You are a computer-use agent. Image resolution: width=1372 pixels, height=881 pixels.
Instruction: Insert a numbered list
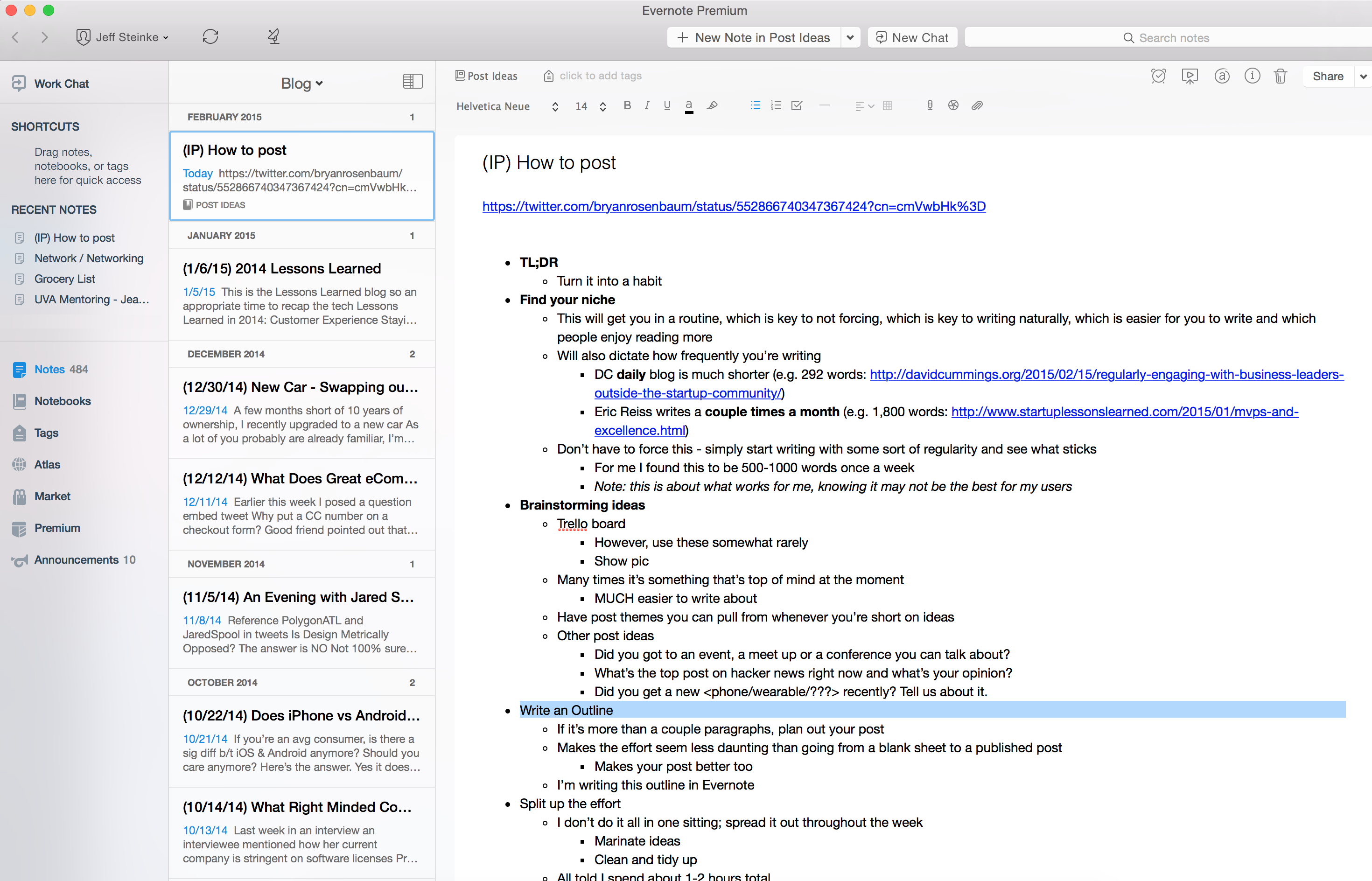[x=776, y=106]
